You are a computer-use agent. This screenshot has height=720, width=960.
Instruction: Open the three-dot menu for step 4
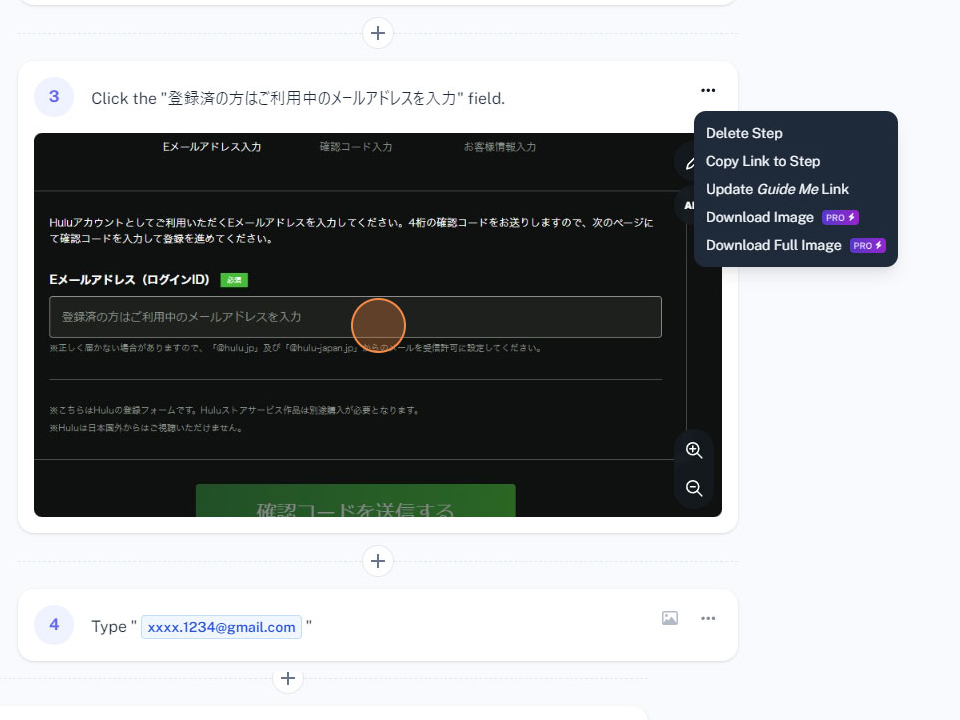tap(708, 618)
